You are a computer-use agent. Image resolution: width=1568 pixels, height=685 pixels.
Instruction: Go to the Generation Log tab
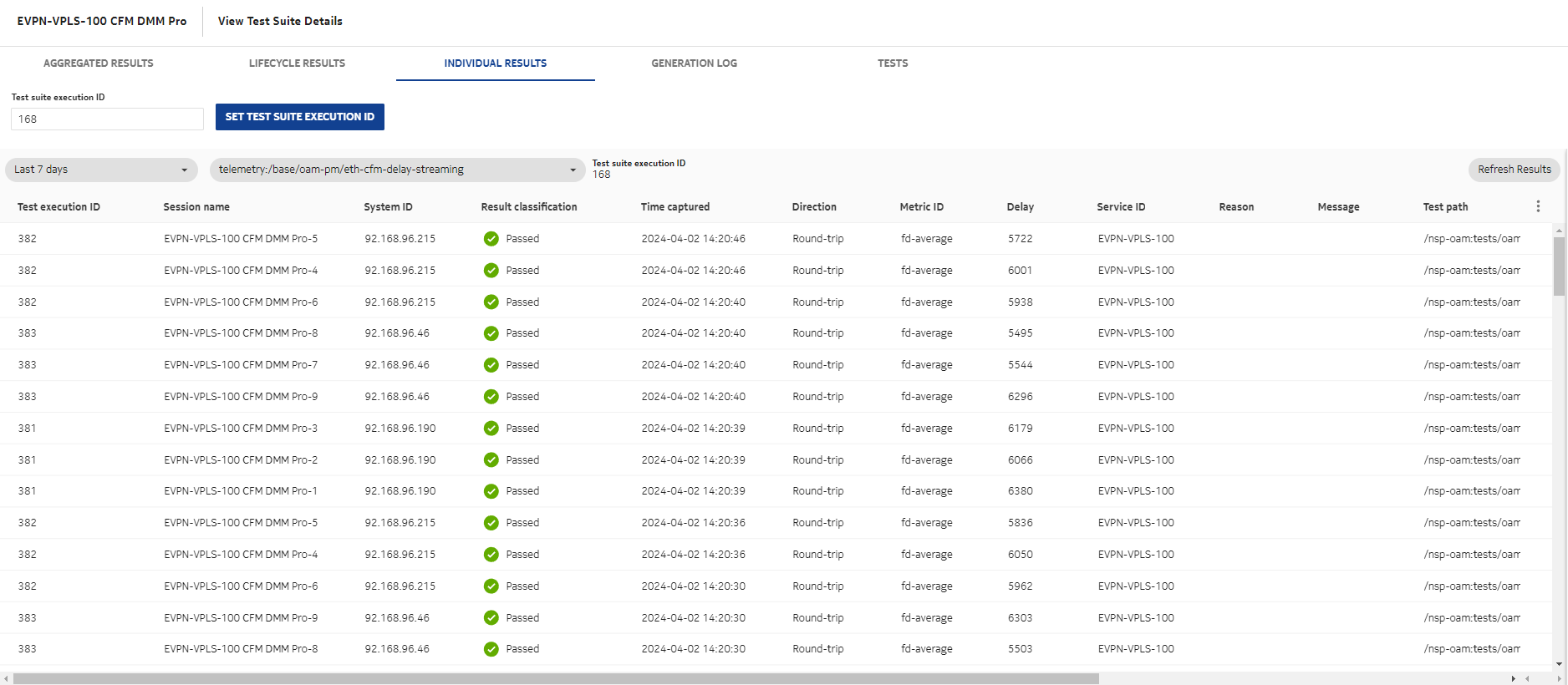point(694,63)
